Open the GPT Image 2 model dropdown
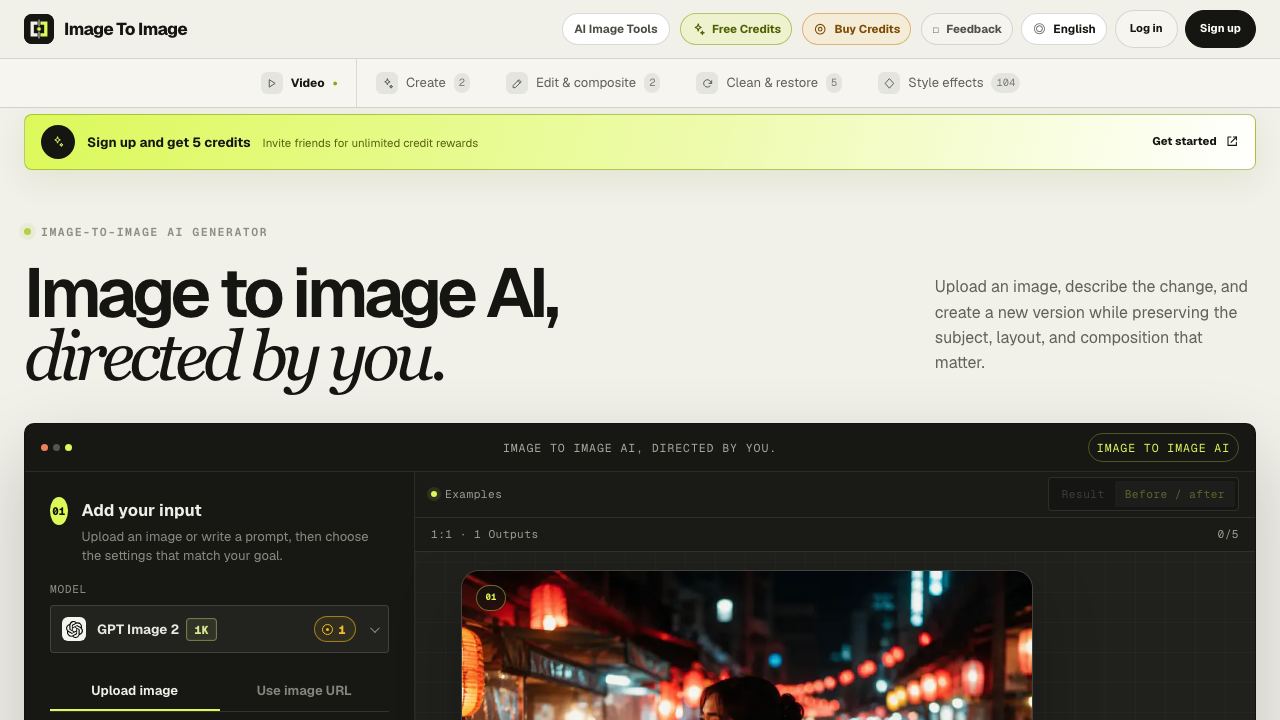Image resolution: width=1280 pixels, height=720 pixels. click(219, 629)
